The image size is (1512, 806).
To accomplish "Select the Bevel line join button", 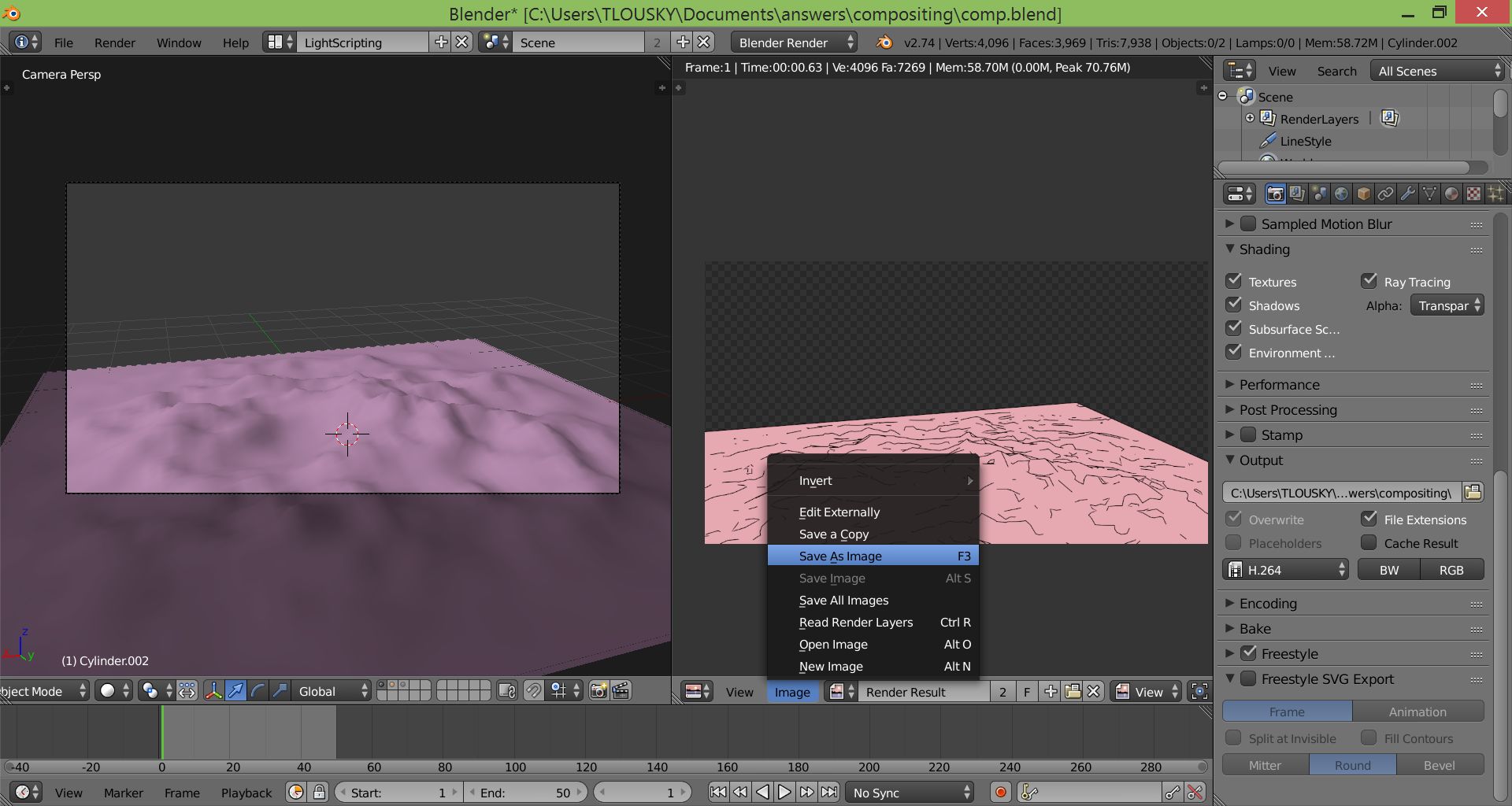I will [x=1440, y=765].
